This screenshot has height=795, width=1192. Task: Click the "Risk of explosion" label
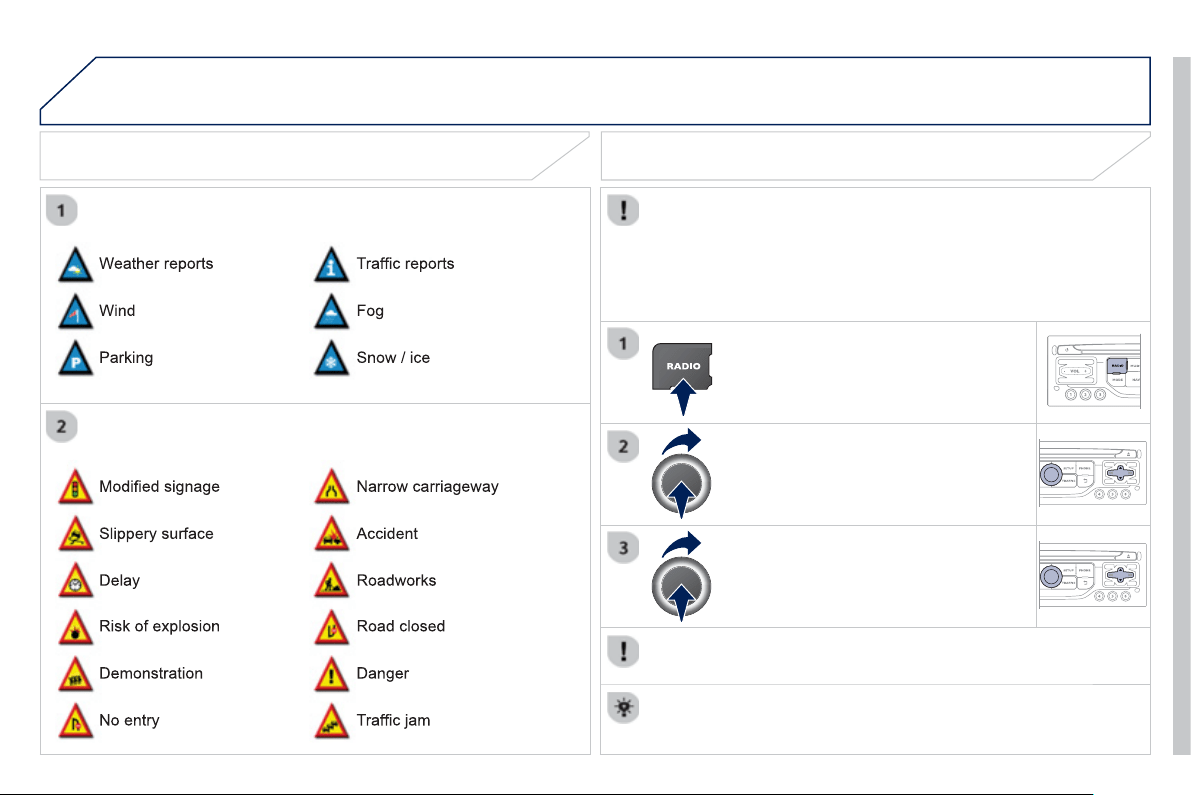coord(159,626)
